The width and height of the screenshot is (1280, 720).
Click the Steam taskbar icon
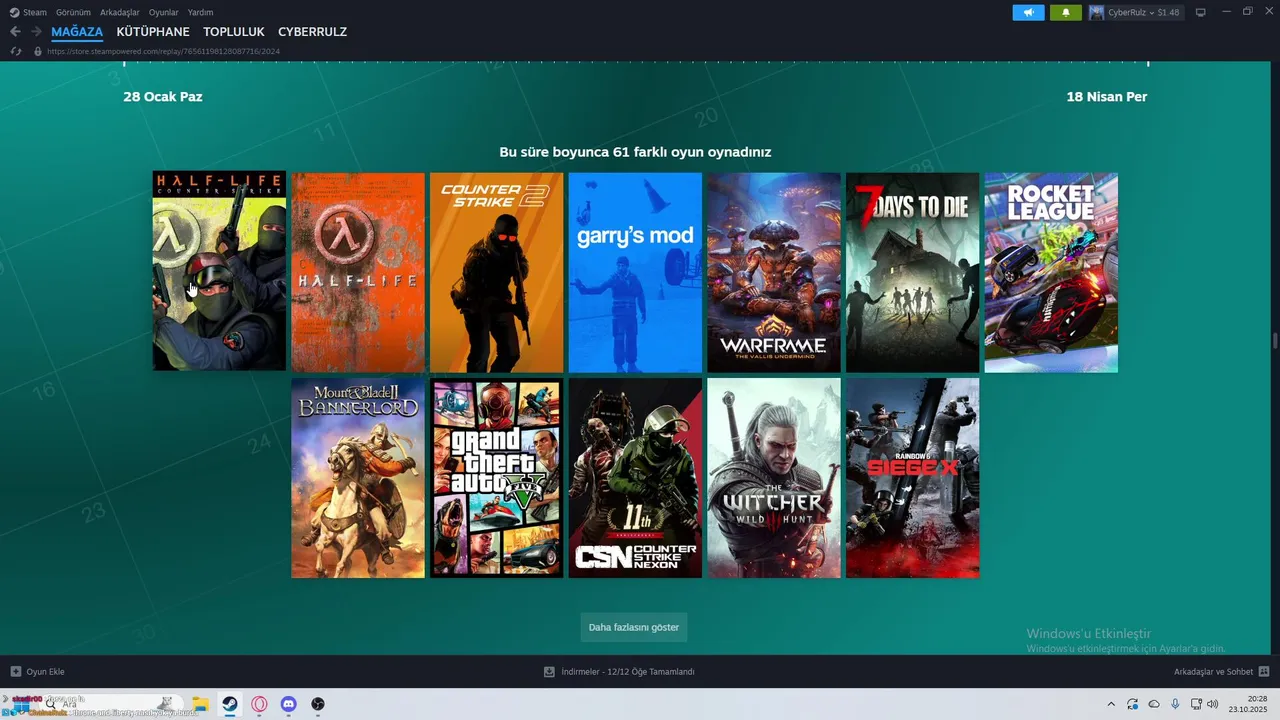(230, 704)
